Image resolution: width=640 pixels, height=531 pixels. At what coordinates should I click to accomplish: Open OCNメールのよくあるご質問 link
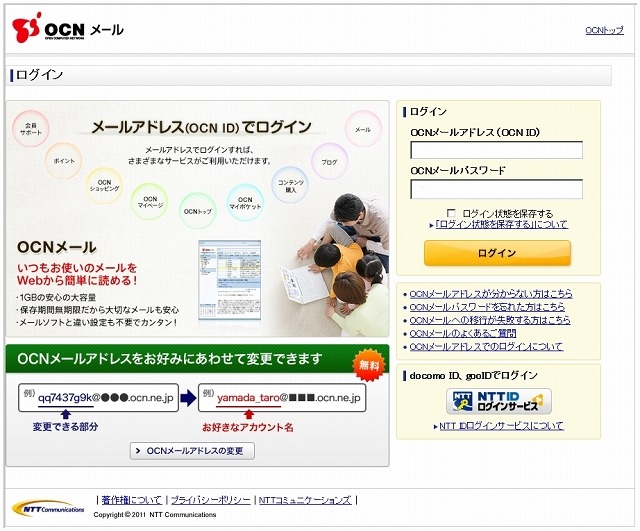pyautogui.click(x=463, y=333)
